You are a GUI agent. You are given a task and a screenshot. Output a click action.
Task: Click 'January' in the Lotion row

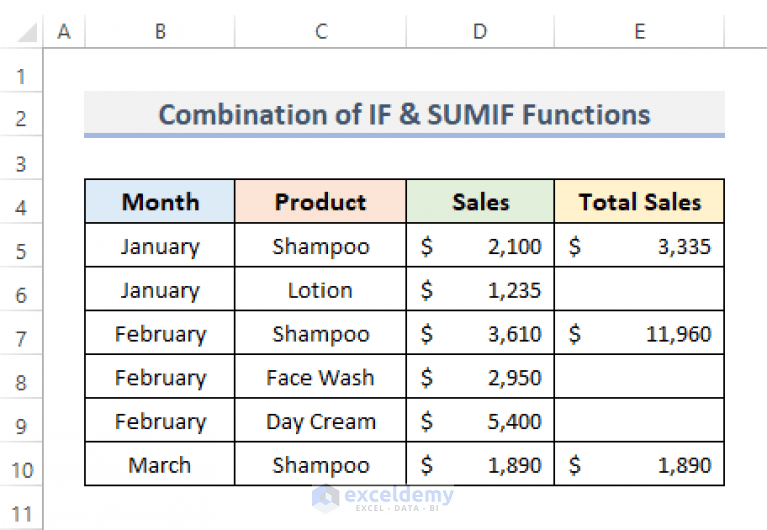coord(160,289)
